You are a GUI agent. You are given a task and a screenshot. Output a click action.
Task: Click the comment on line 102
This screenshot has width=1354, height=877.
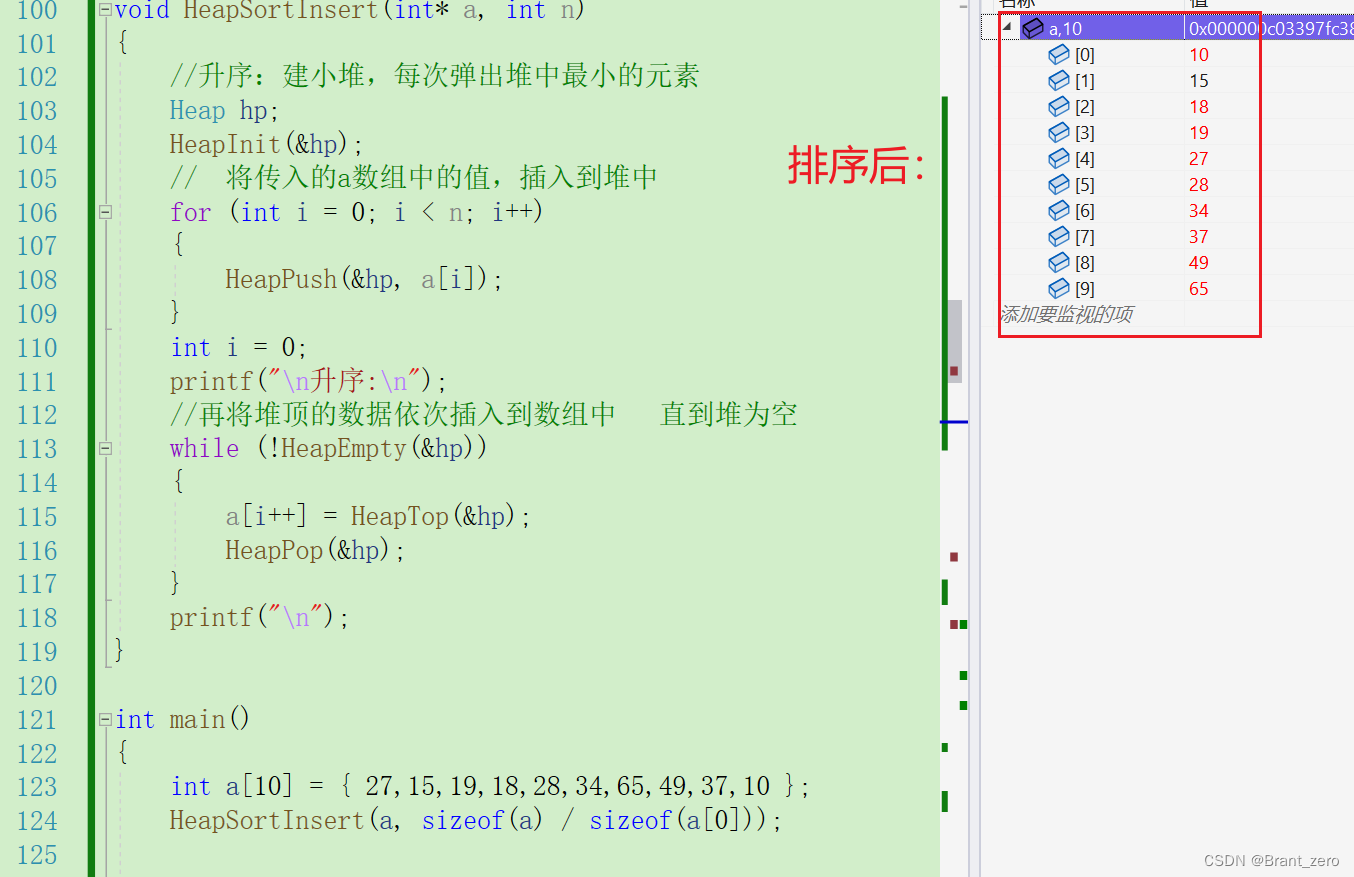[434, 77]
